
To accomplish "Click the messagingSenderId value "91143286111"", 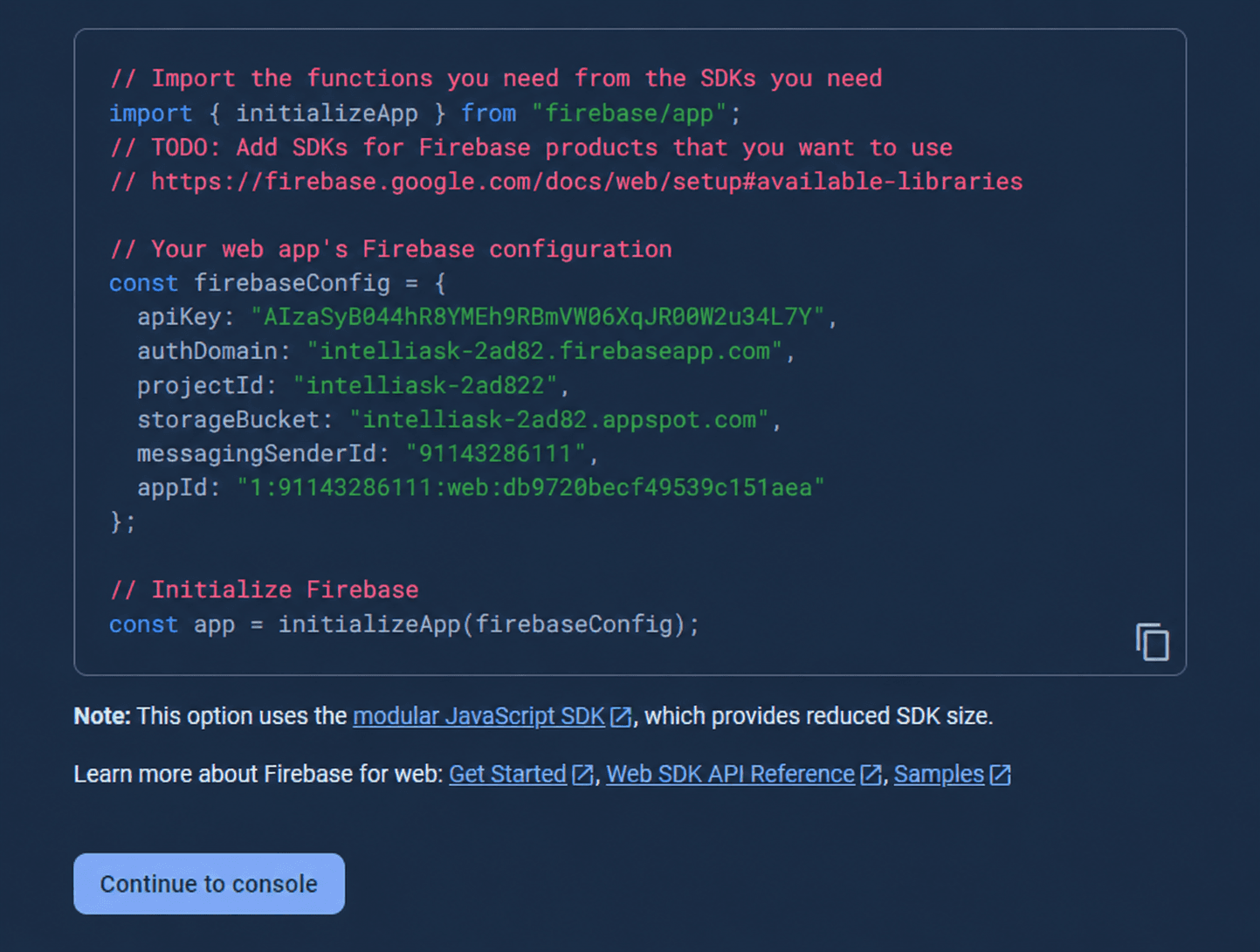I will coord(496,453).
